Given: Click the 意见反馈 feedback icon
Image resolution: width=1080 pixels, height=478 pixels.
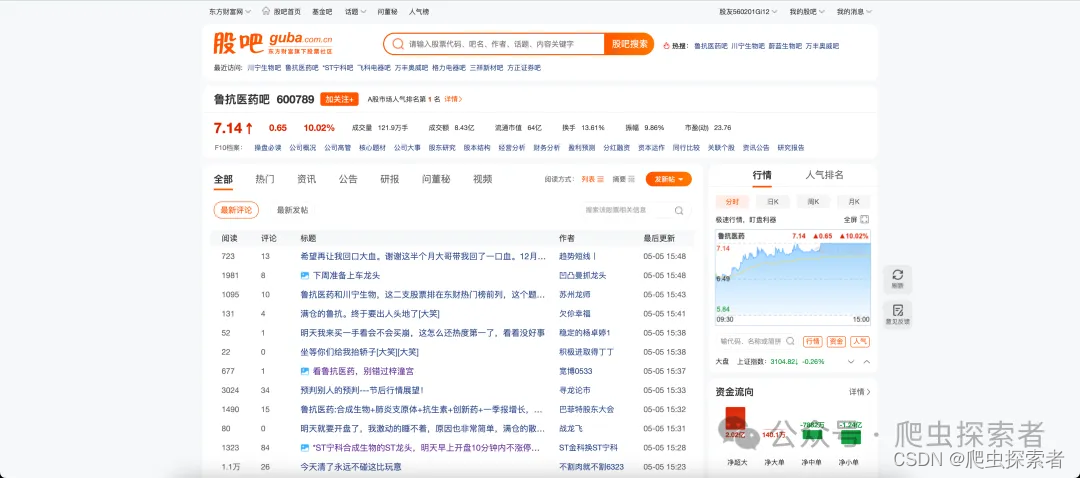Looking at the screenshot, I should tap(897, 310).
